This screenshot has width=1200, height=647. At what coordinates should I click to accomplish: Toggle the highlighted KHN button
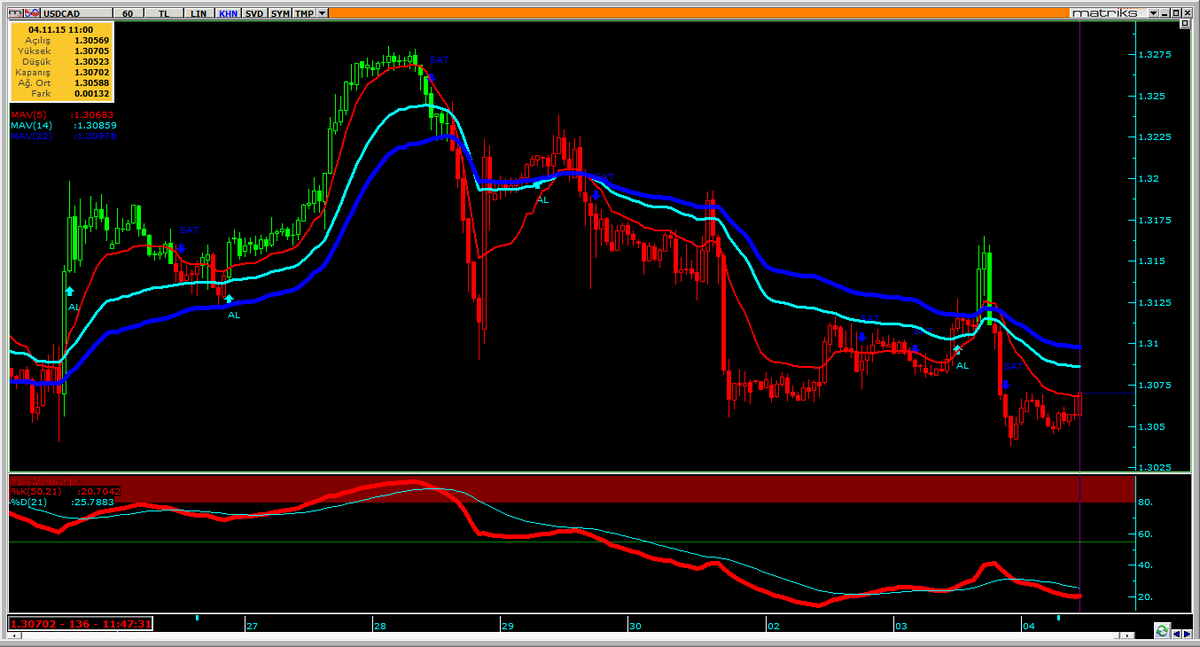tap(228, 13)
